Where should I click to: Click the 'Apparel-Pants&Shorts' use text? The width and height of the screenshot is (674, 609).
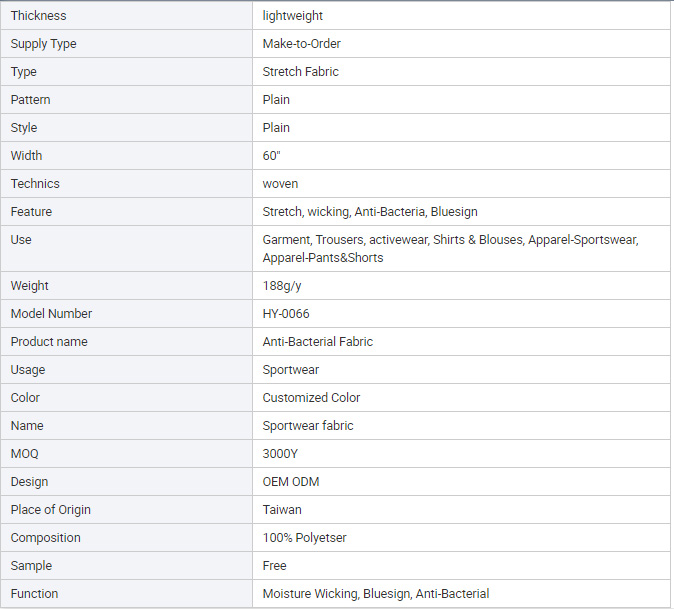point(323,257)
